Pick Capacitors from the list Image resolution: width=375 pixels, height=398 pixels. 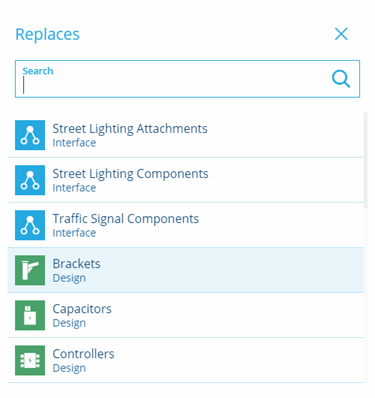(185, 315)
